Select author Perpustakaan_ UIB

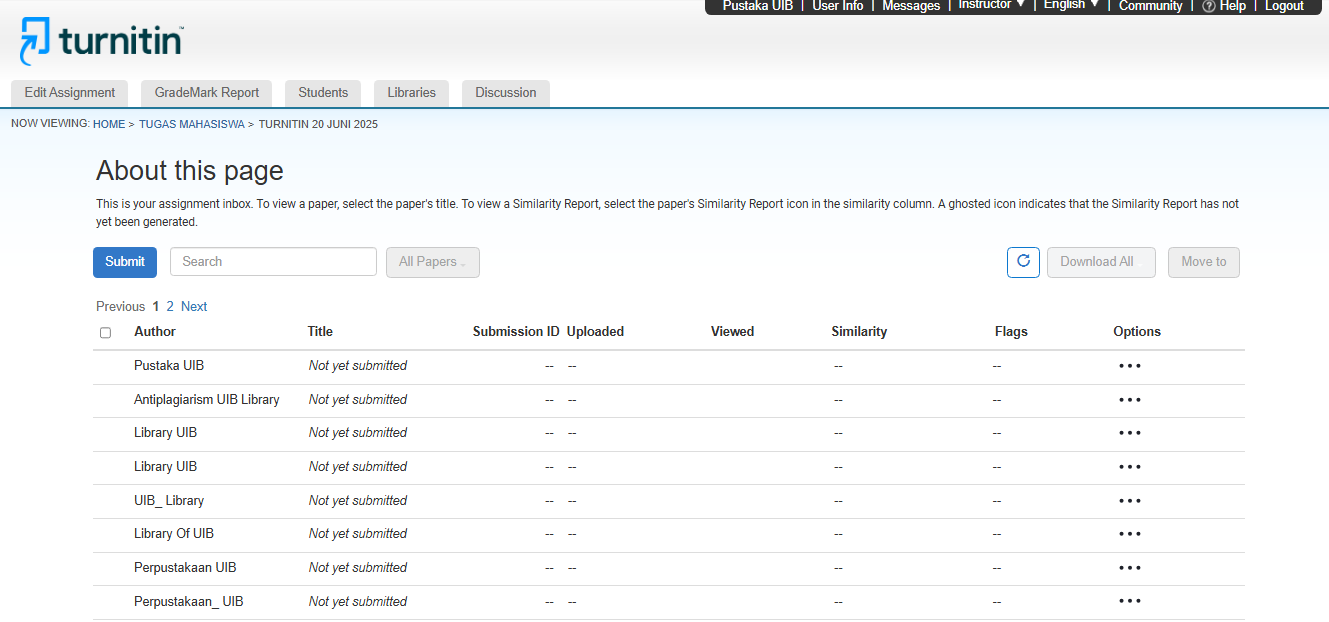[x=189, y=602]
